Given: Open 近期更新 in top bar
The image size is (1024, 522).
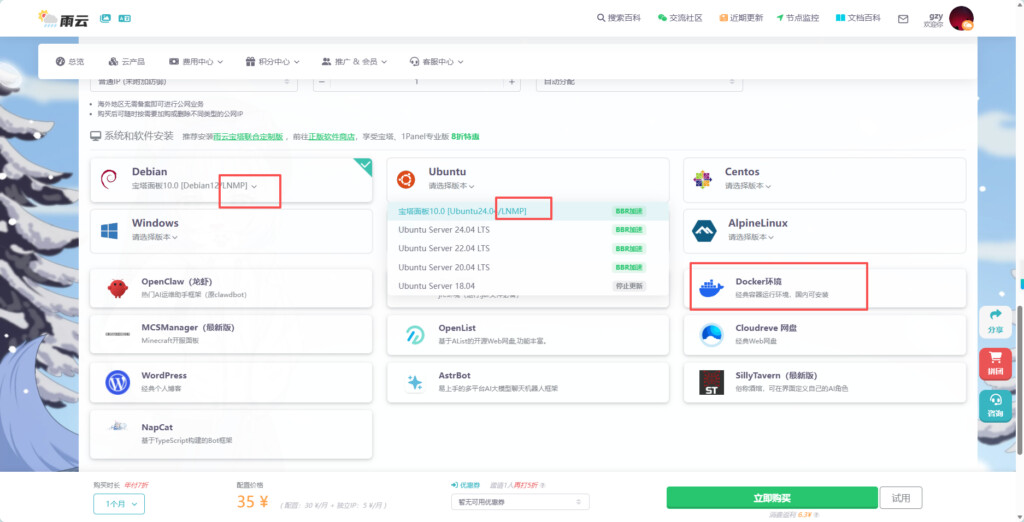Looking at the screenshot, I should (741, 18).
